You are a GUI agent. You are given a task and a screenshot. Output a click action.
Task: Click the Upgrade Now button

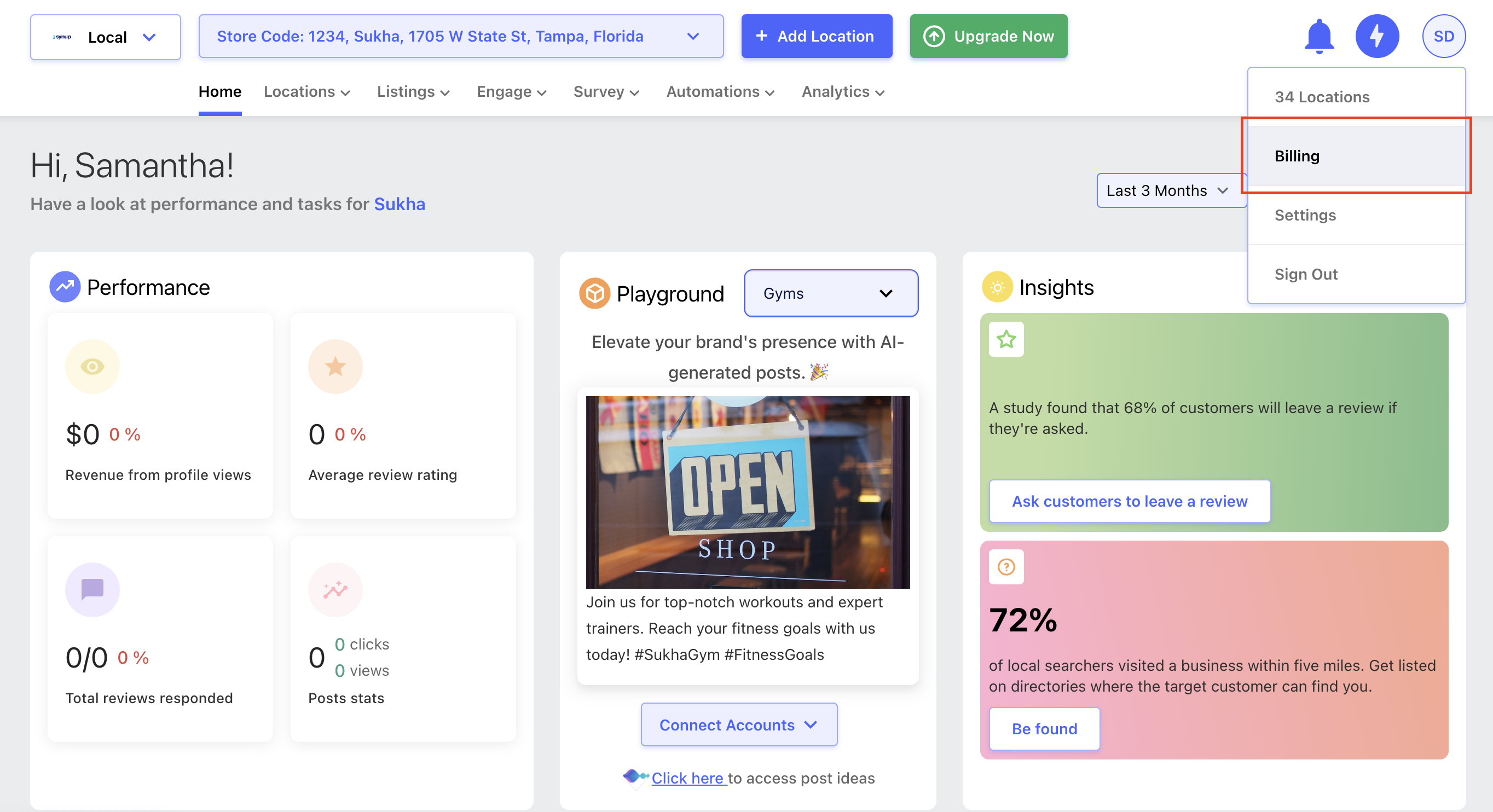tap(988, 37)
